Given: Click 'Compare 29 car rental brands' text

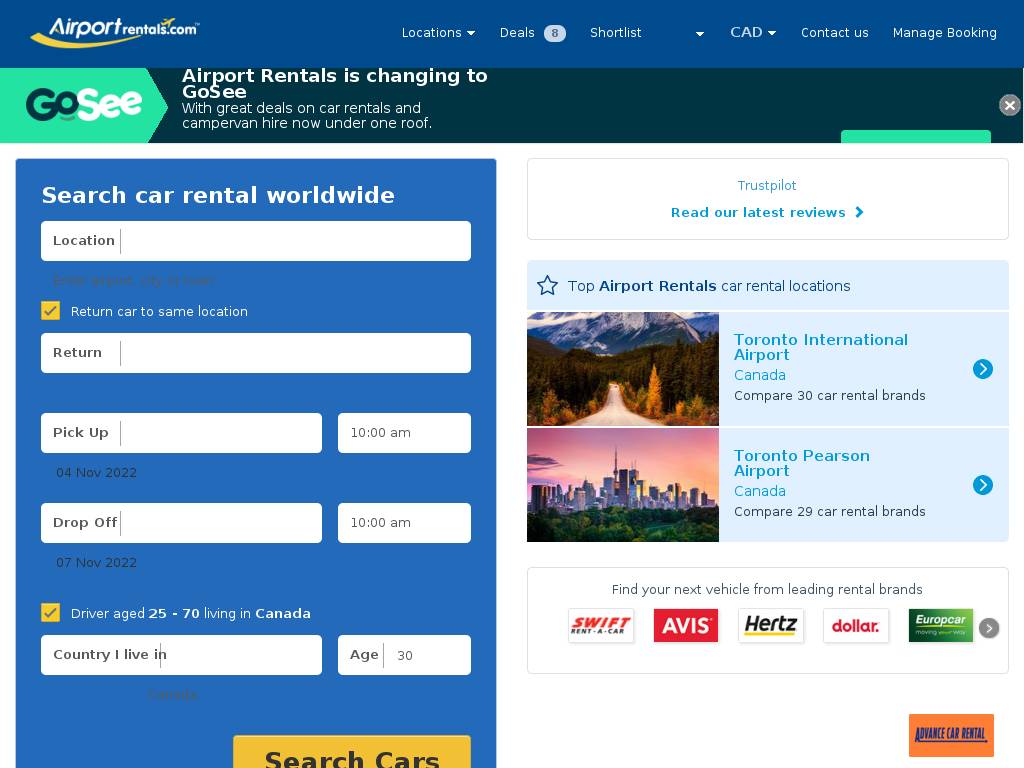Looking at the screenshot, I should 829,511.
